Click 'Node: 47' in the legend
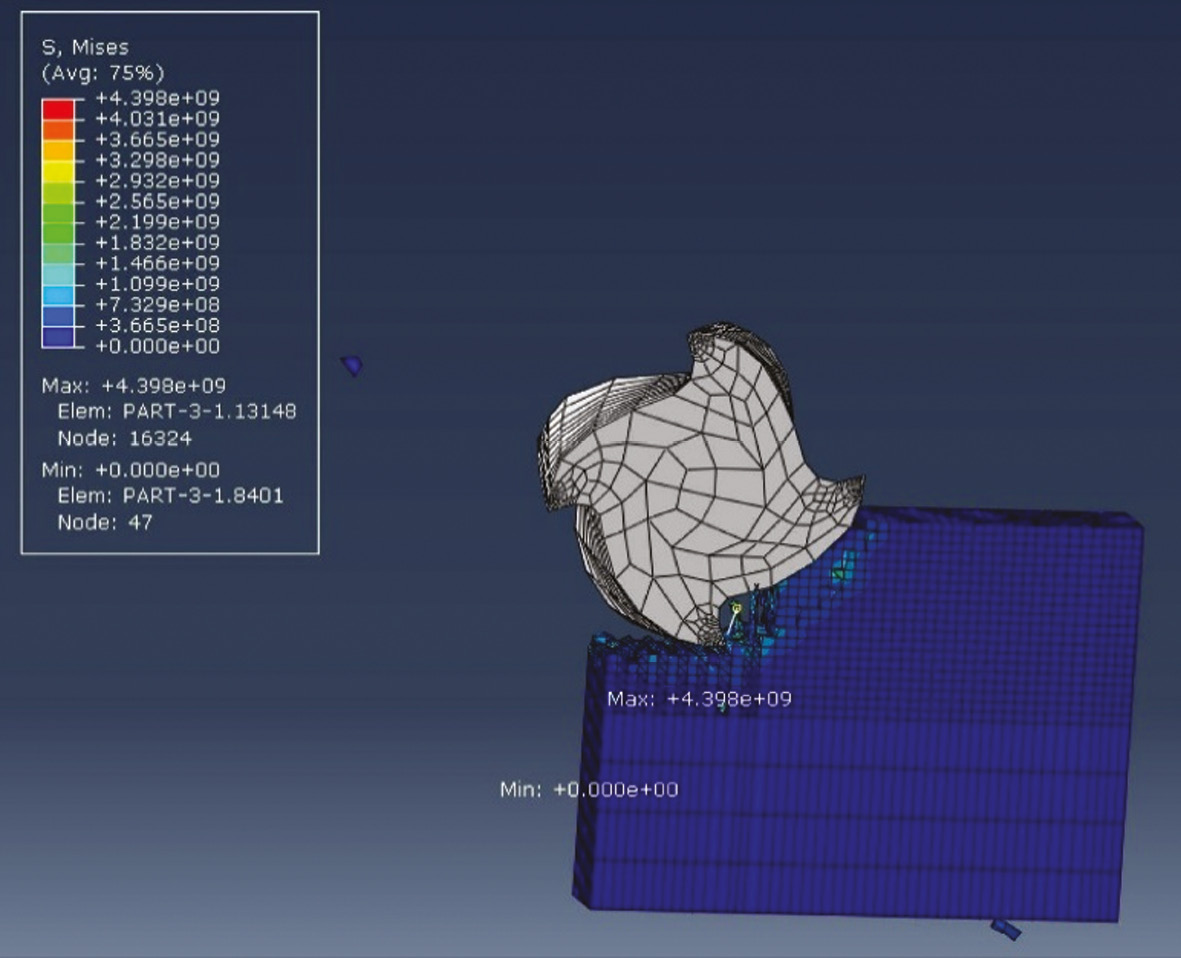The width and height of the screenshot is (1181, 958). click(105, 521)
